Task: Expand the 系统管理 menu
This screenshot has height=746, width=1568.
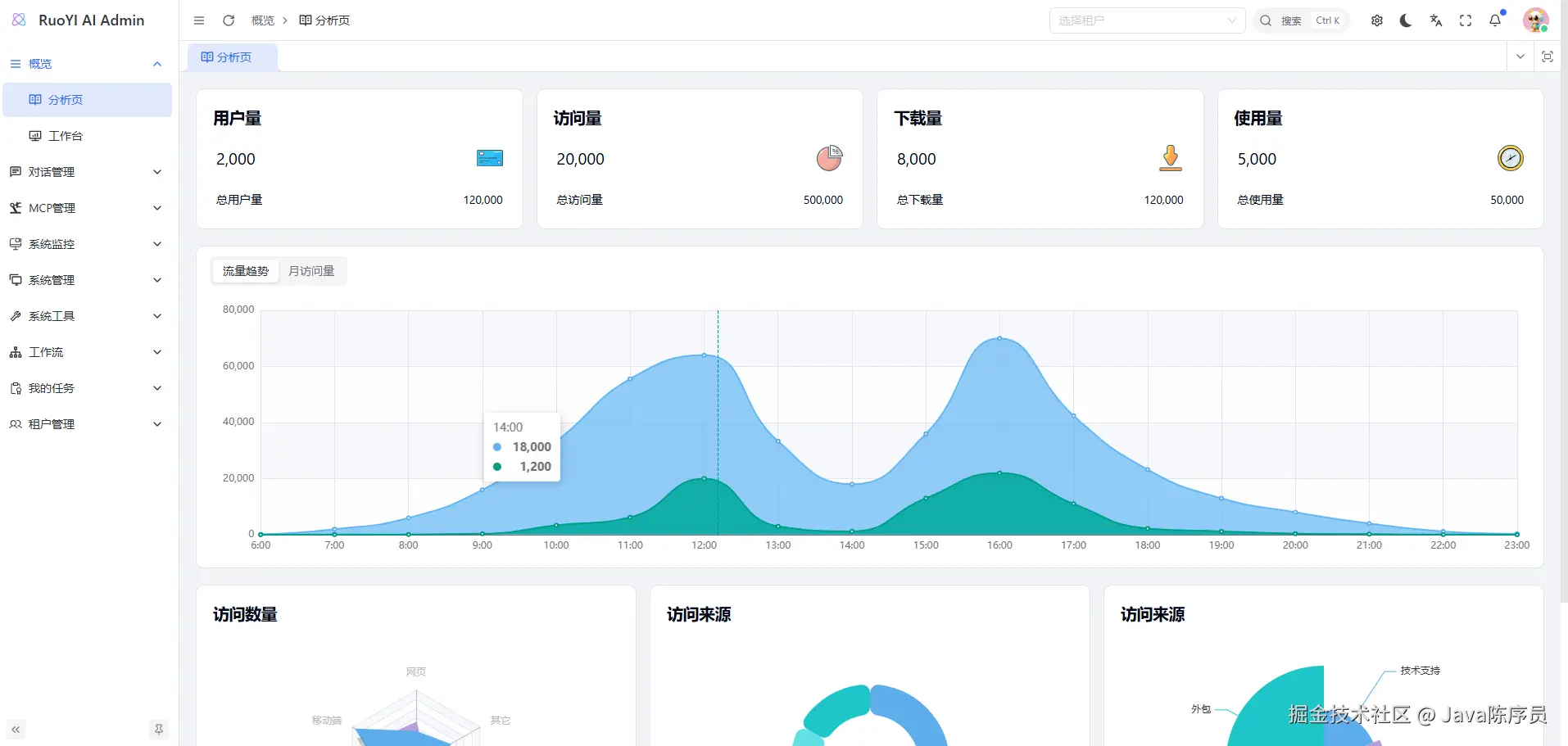Action: [x=87, y=280]
